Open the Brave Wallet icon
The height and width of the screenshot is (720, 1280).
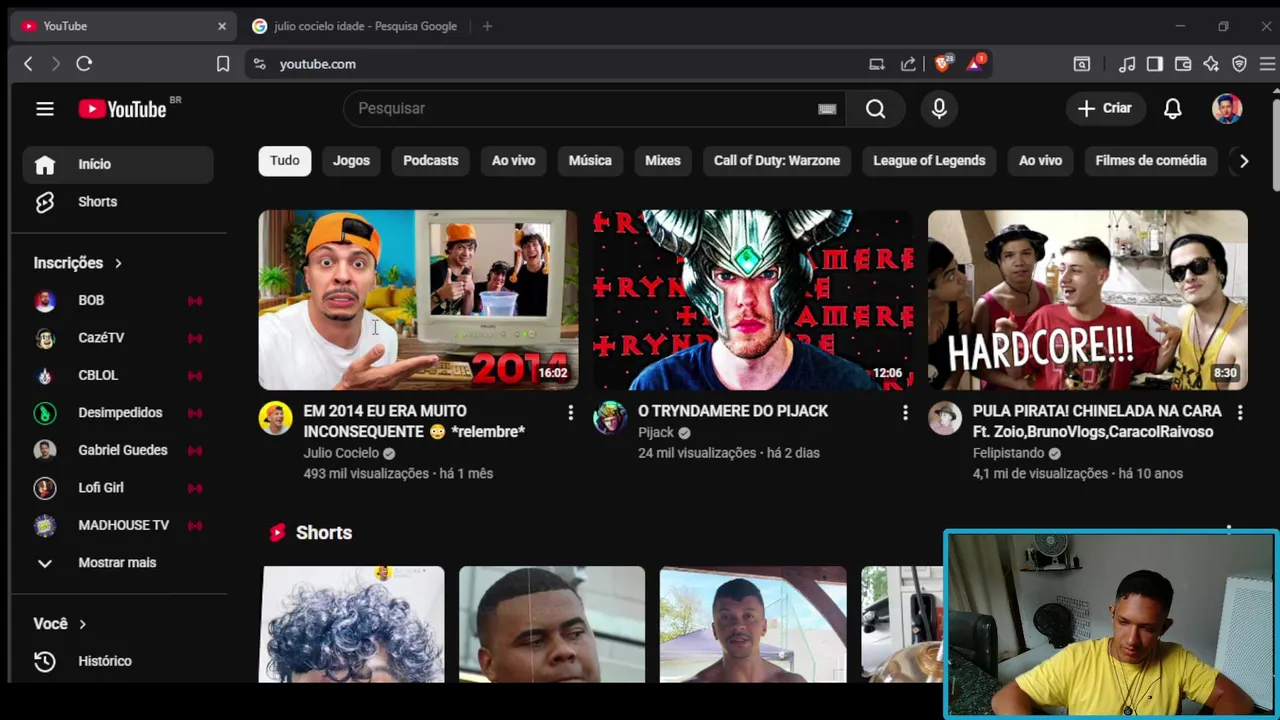pos(1183,64)
